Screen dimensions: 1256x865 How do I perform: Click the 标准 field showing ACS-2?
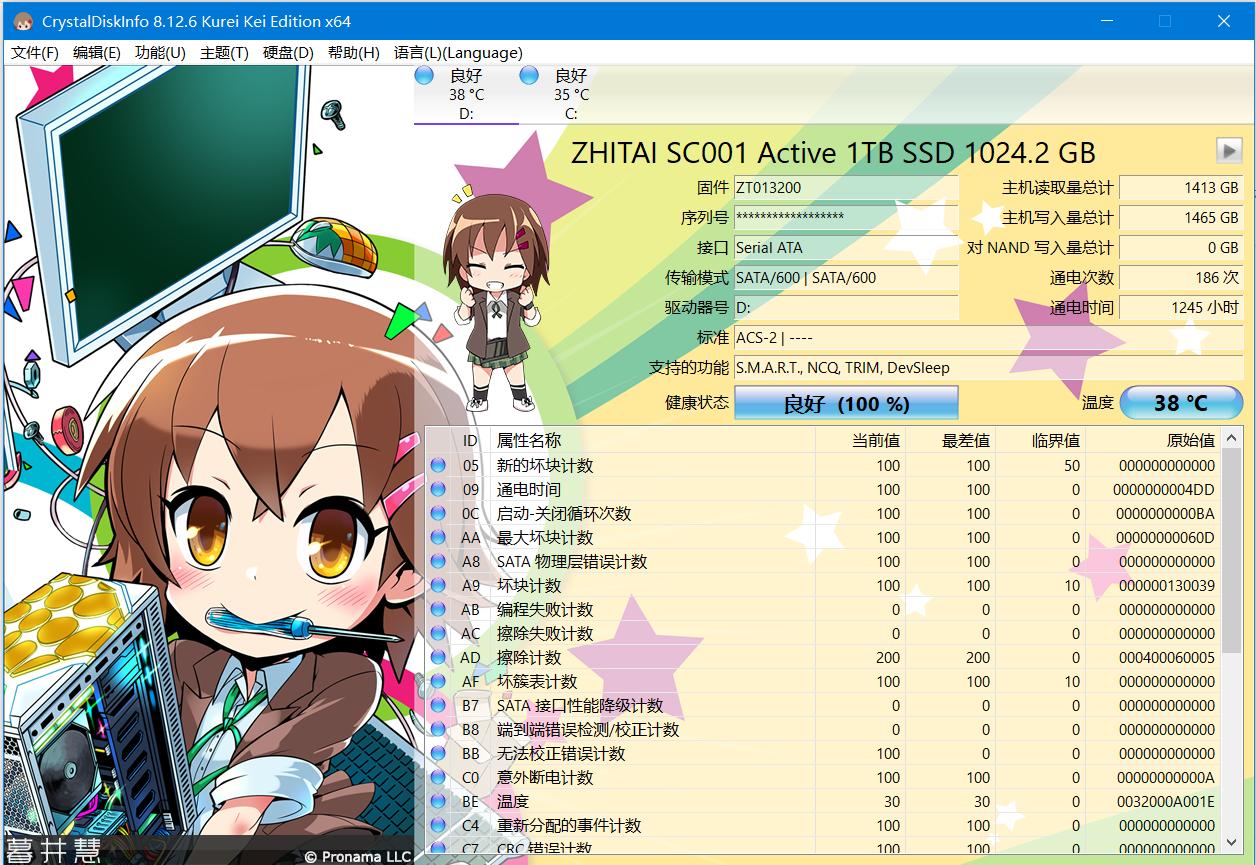[988, 337]
